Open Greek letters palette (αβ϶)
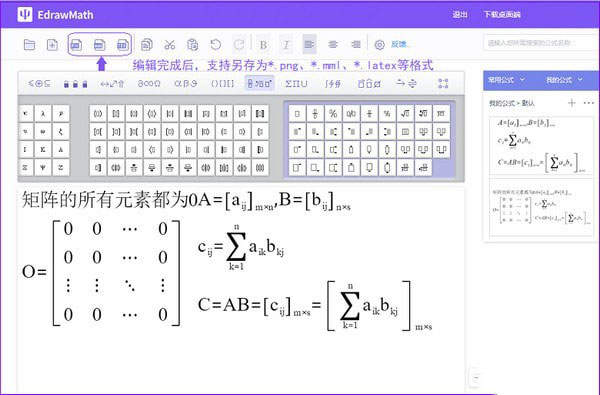 pyautogui.click(x=186, y=83)
